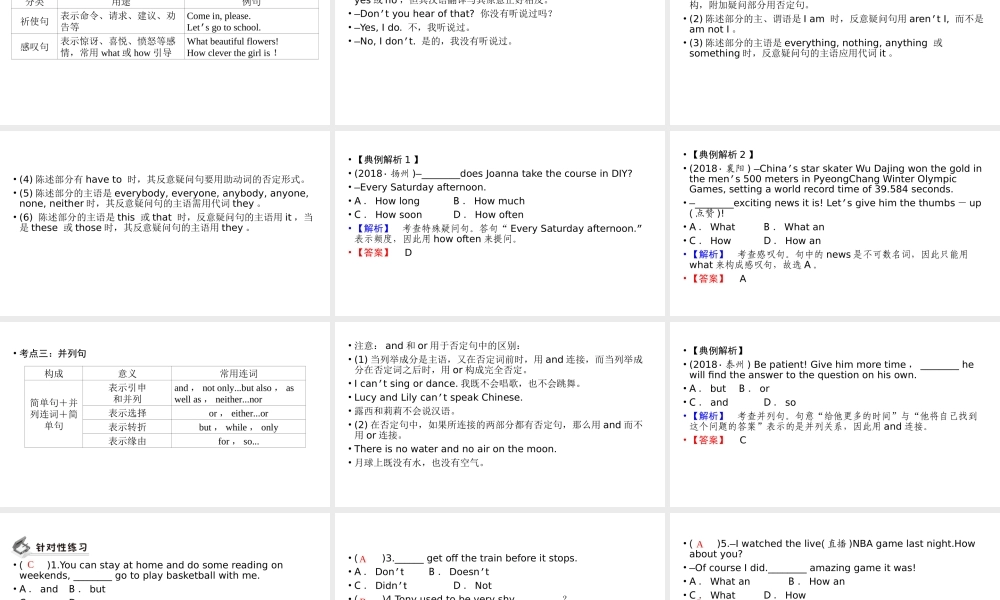Click the sentence 'I can't sing or dance.'
Image resolution: width=1000 pixels, height=600 pixels.
point(467,384)
